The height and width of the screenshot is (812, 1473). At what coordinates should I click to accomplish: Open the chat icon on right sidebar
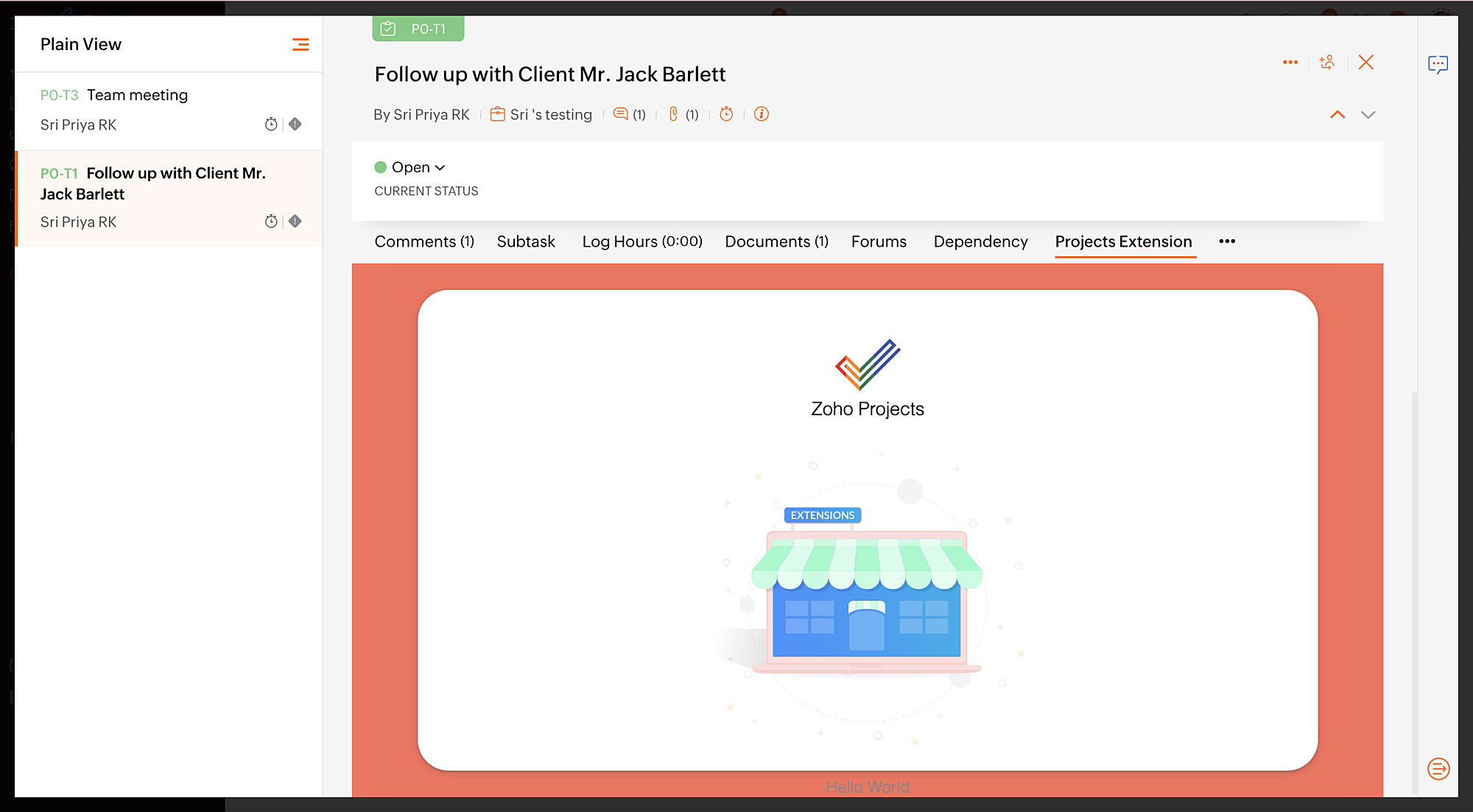point(1438,65)
